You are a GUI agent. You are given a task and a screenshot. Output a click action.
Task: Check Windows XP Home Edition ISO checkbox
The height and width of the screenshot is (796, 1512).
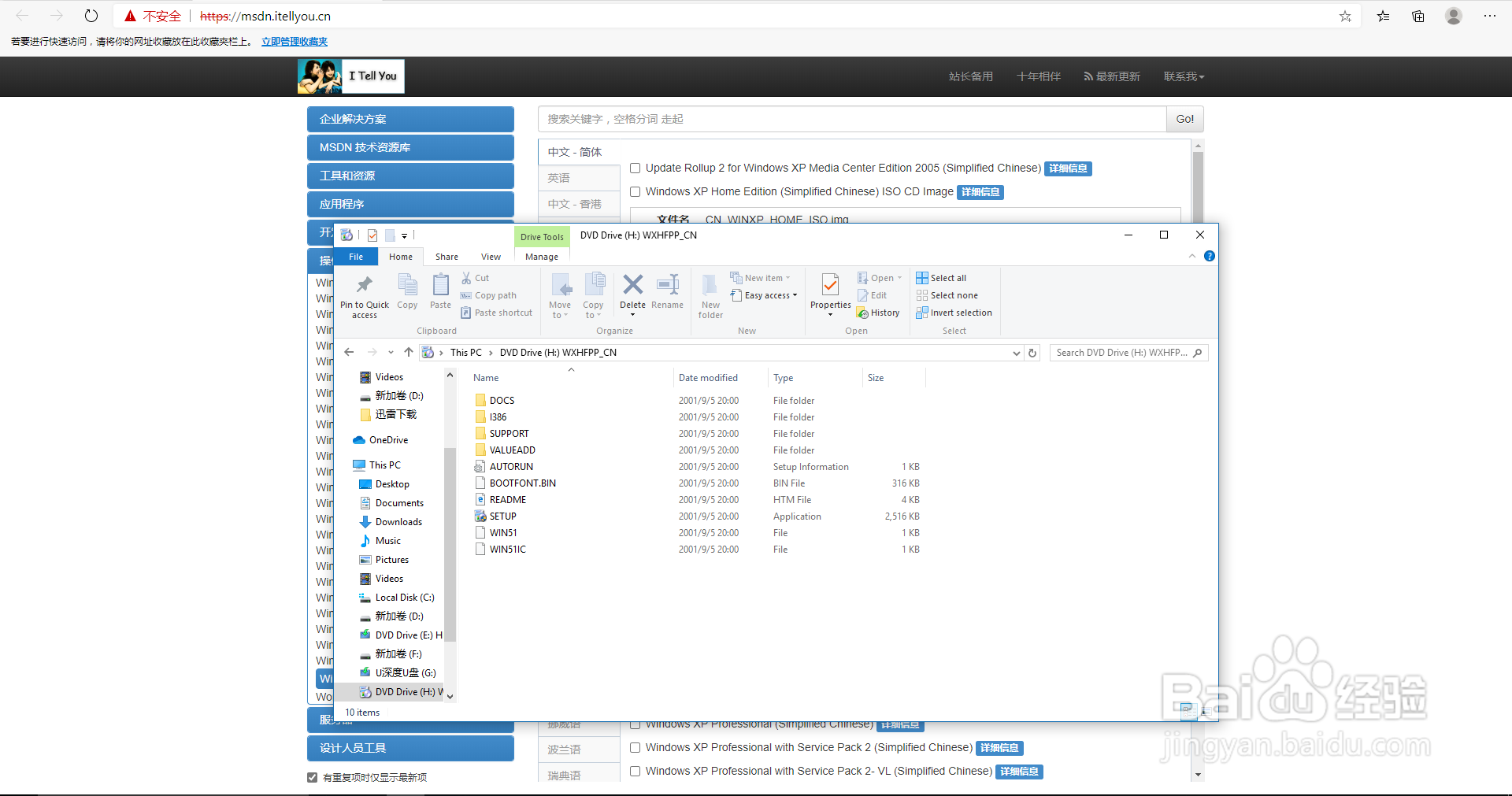point(635,192)
